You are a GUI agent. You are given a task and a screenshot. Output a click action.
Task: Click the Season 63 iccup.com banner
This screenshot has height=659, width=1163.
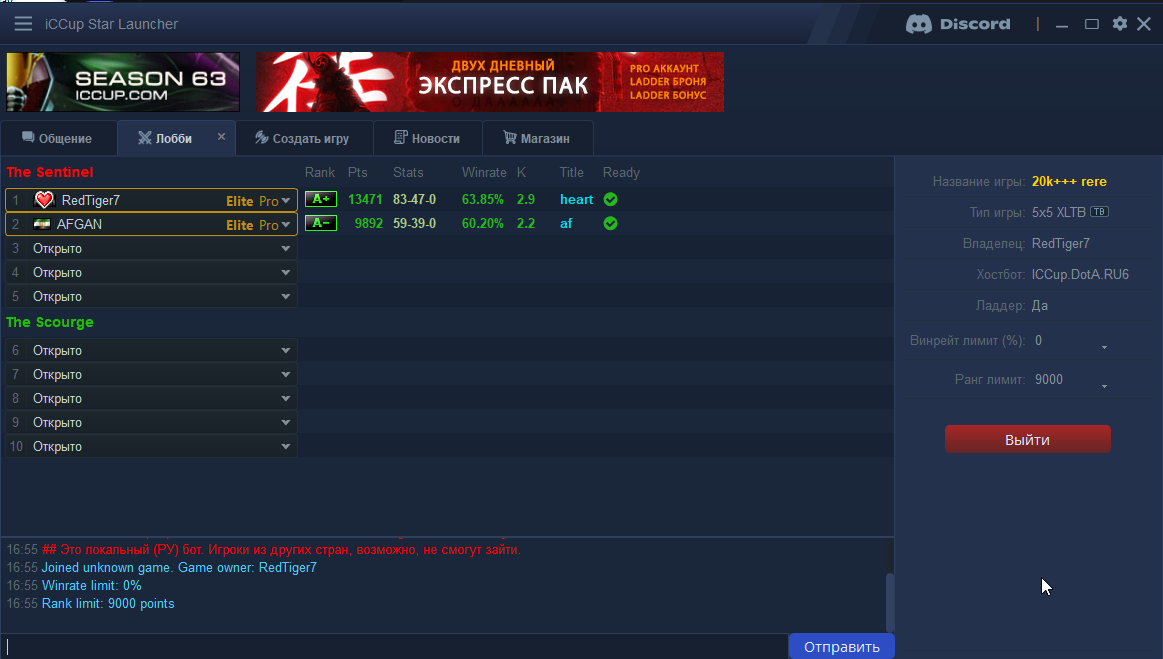123,82
